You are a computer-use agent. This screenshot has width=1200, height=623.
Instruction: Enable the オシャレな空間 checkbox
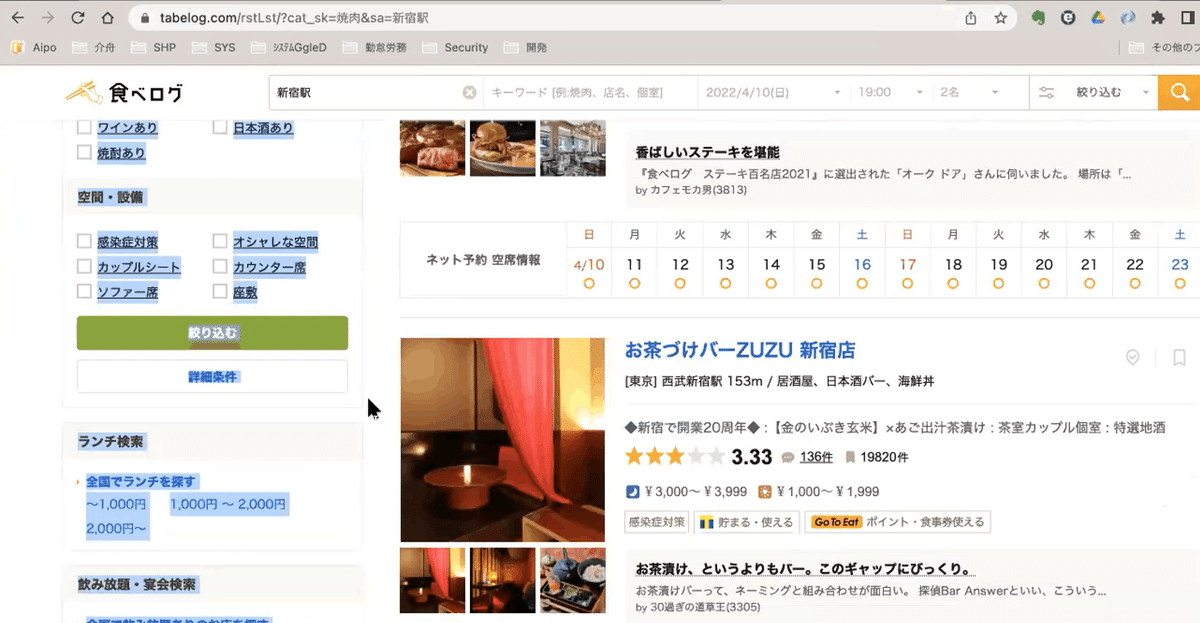click(220, 242)
